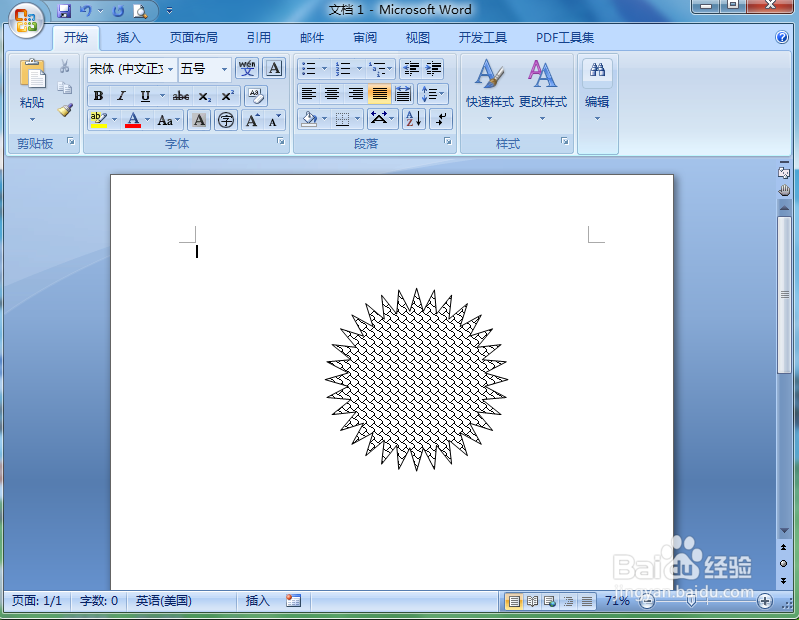The image size is (799, 620).
Task: Open Font dialog launcher (字体)
Action: 281,141
